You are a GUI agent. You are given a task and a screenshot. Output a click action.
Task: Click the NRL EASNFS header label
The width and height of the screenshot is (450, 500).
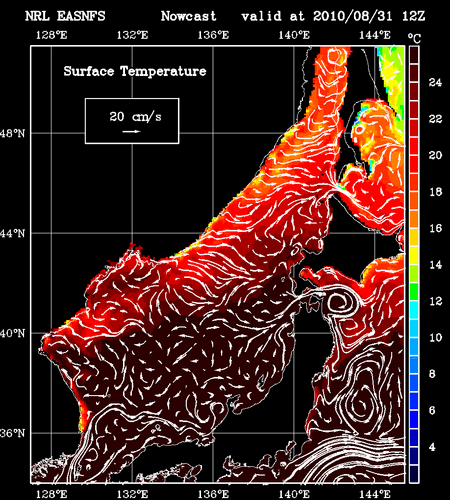click(x=65, y=16)
